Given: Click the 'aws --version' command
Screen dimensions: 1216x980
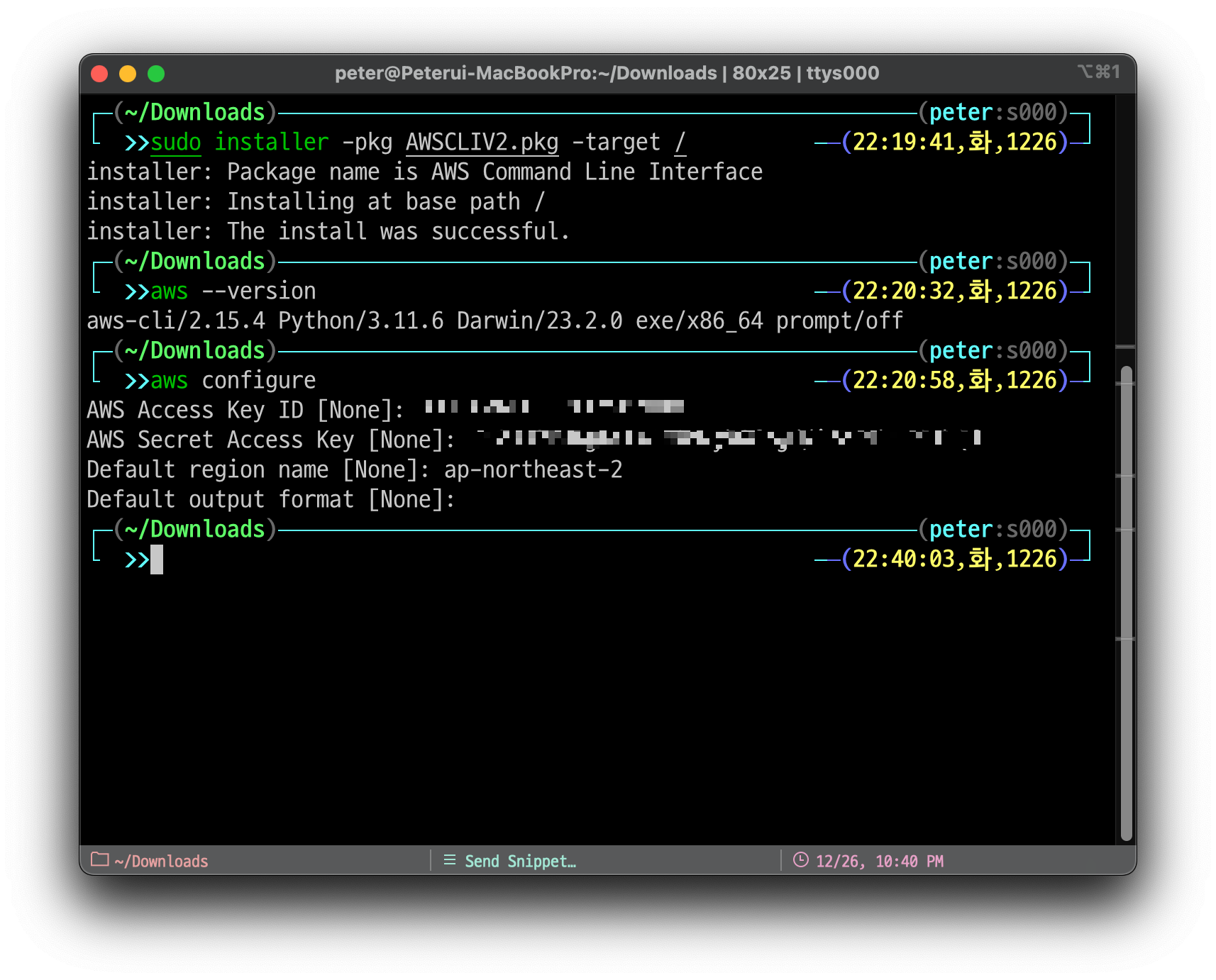Looking at the screenshot, I should (x=233, y=291).
